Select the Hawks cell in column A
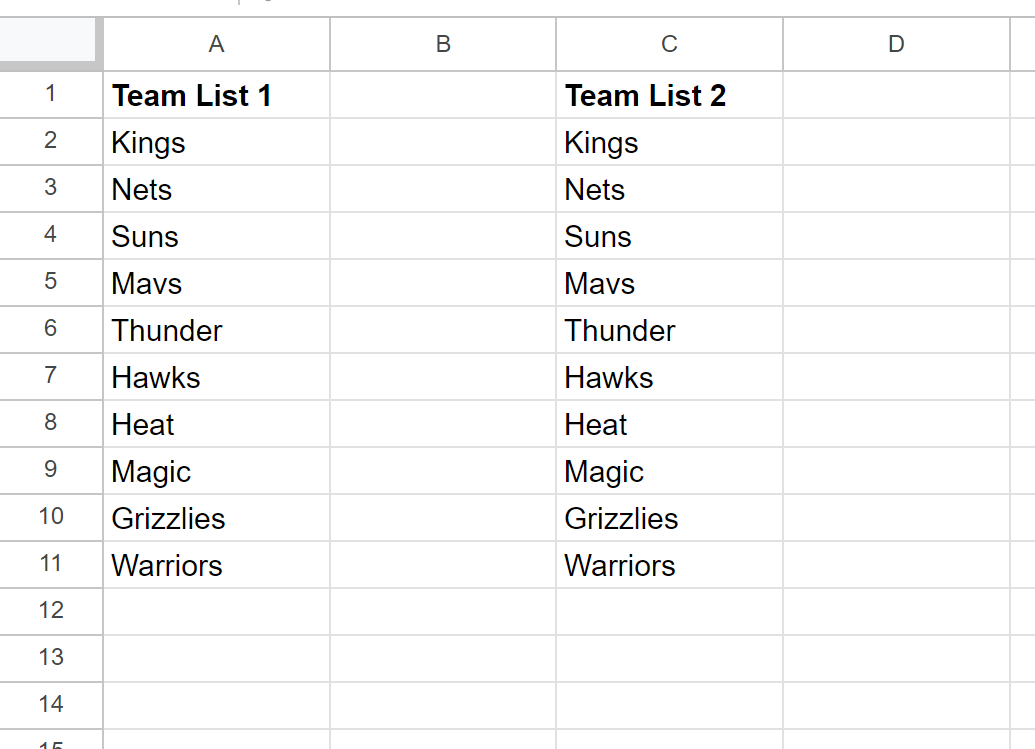Viewport: 1035px width, 749px height. (217, 376)
